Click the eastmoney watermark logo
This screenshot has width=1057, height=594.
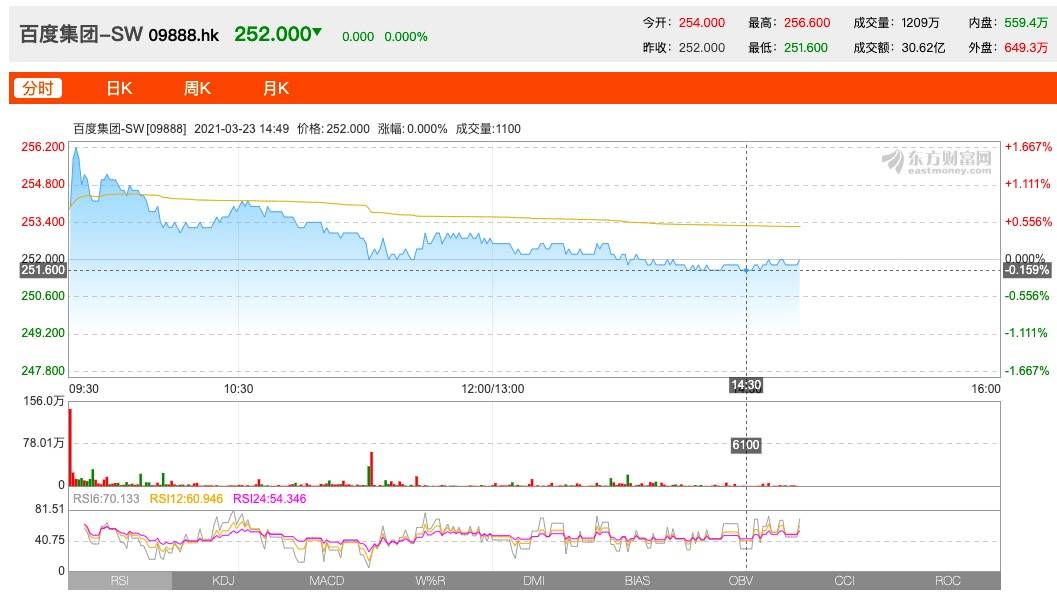tap(936, 161)
